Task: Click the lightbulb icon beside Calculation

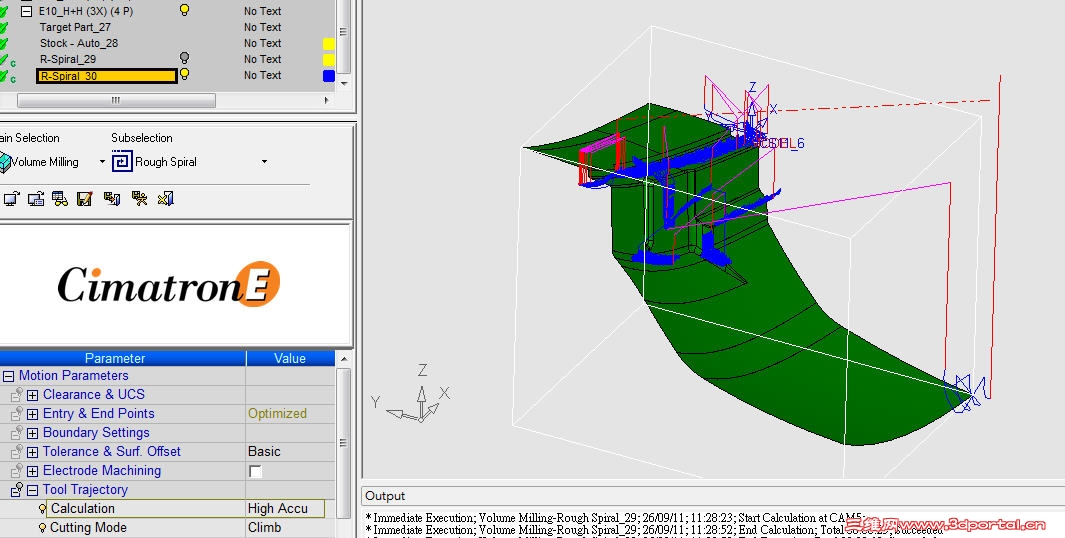Action: pos(43,508)
